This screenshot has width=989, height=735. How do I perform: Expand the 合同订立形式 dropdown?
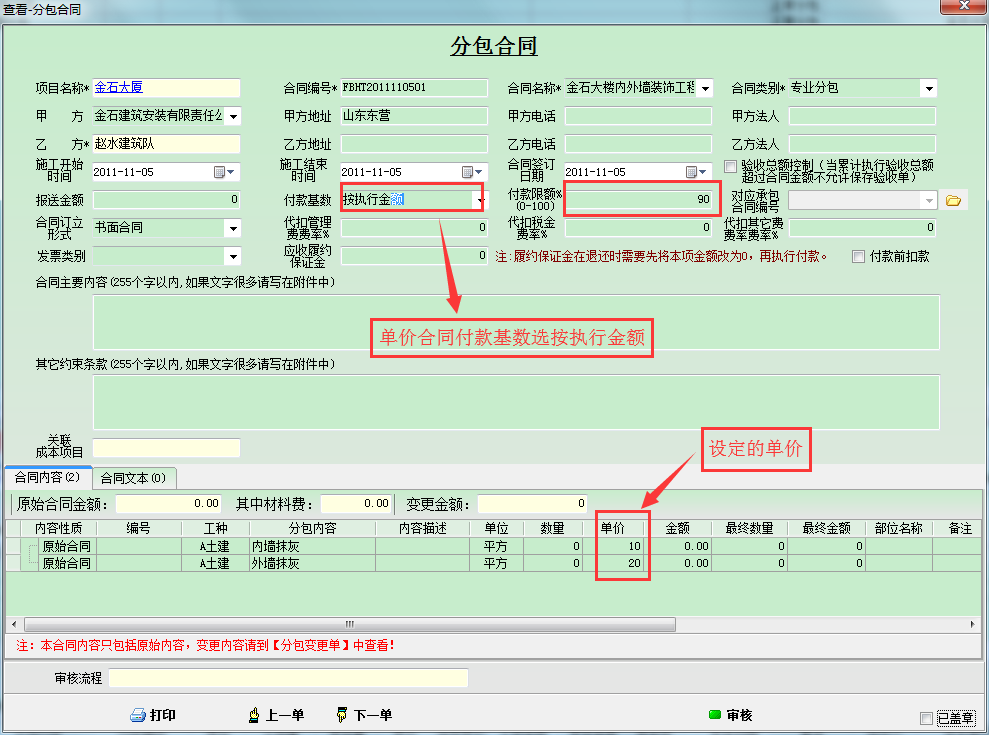click(x=232, y=228)
